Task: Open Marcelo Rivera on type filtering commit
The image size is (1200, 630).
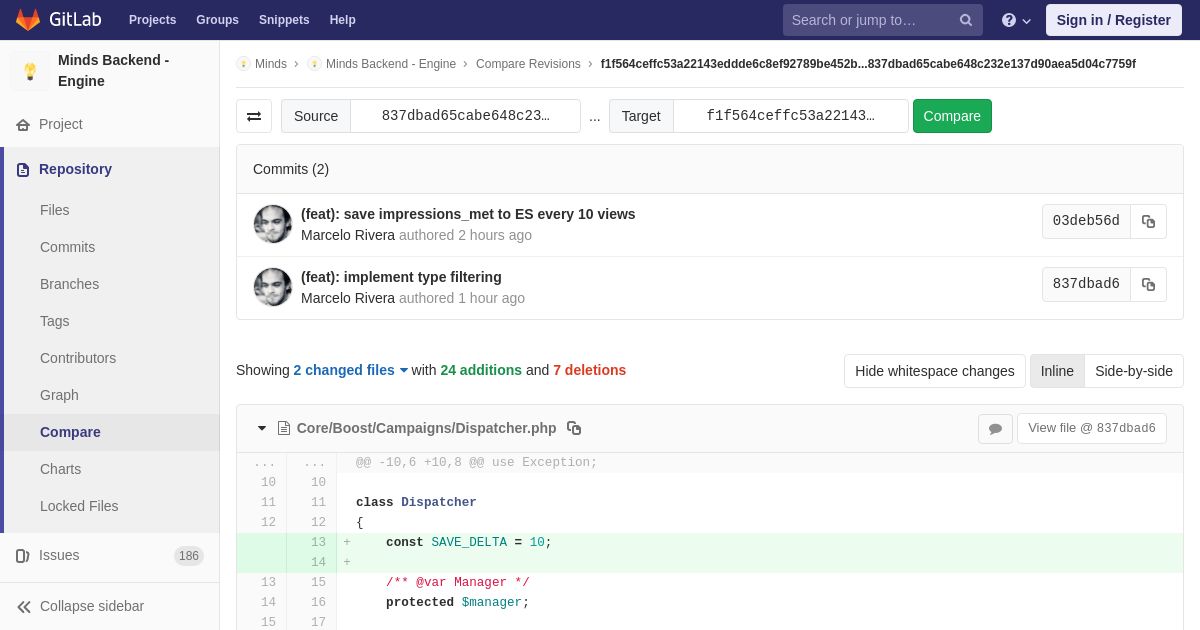Action: [x=348, y=298]
